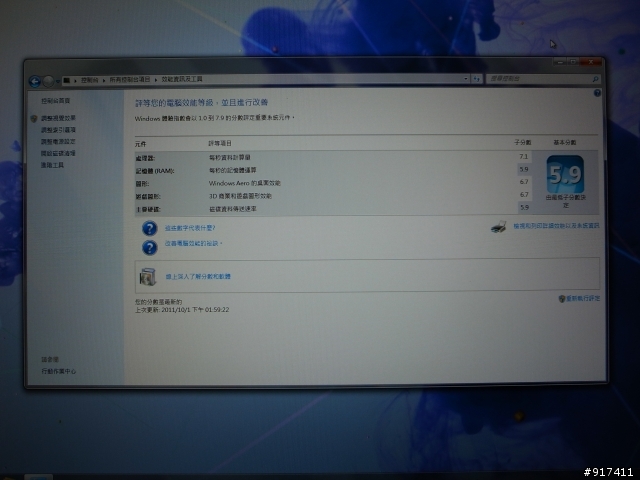This screenshot has height=480, width=640.
Task: Open the address bar history dropdown
Action: [x=466, y=78]
